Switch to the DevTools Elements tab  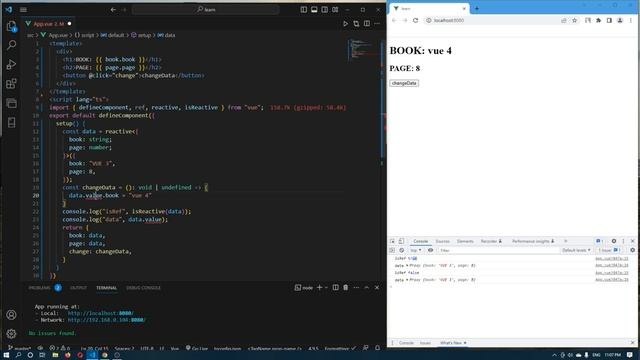(465, 241)
